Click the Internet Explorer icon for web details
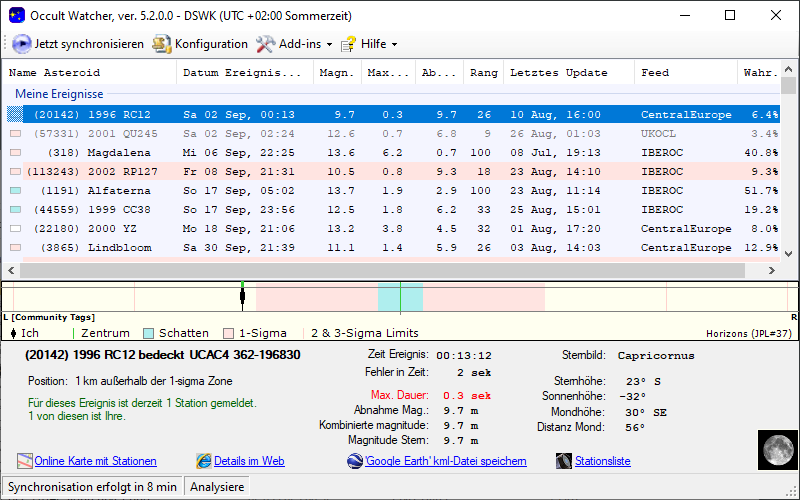800x500 pixels. click(x=204, y=461)
